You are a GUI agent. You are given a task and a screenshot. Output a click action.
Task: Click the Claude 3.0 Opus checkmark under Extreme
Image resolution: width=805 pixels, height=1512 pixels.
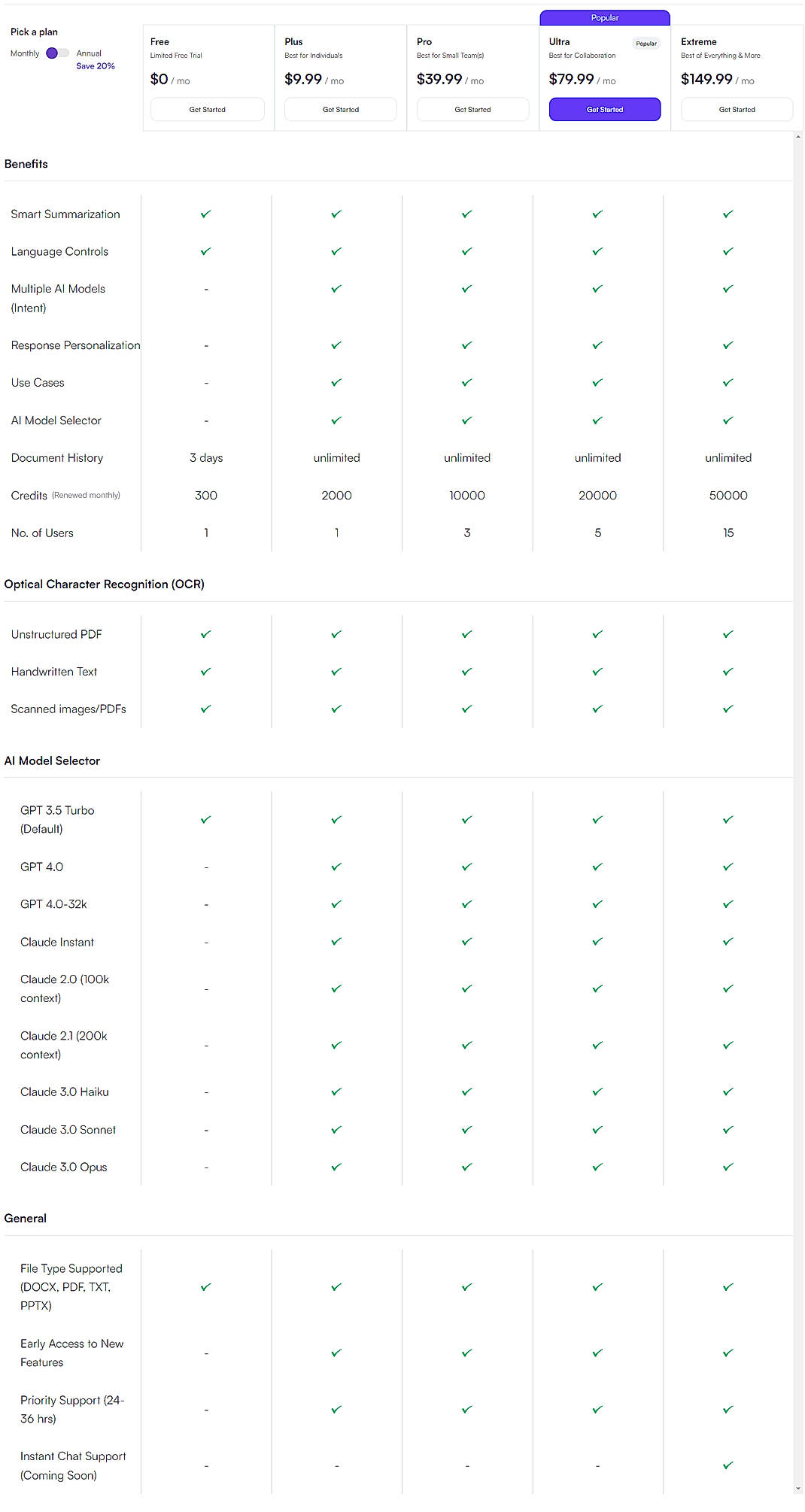click(x=727, y=1166)
